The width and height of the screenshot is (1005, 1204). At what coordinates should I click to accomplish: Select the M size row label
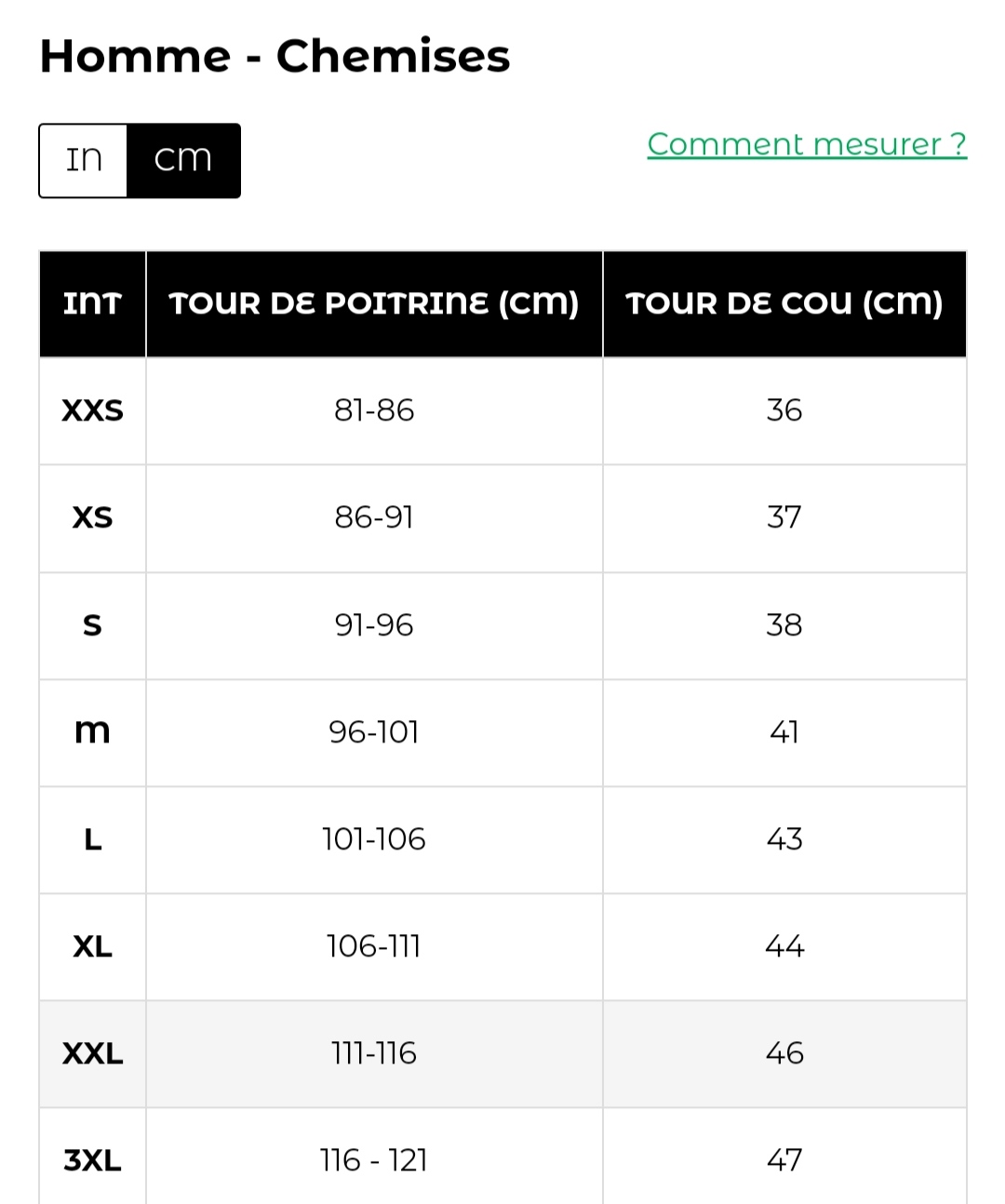click(x=92, y=732)
